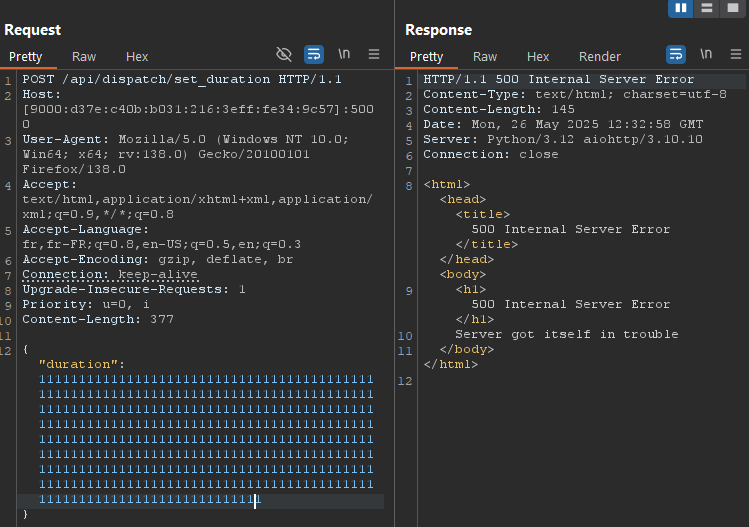The image size is (749, 527).
Task: Click the closing </html> tag
Action: point(450,365)
